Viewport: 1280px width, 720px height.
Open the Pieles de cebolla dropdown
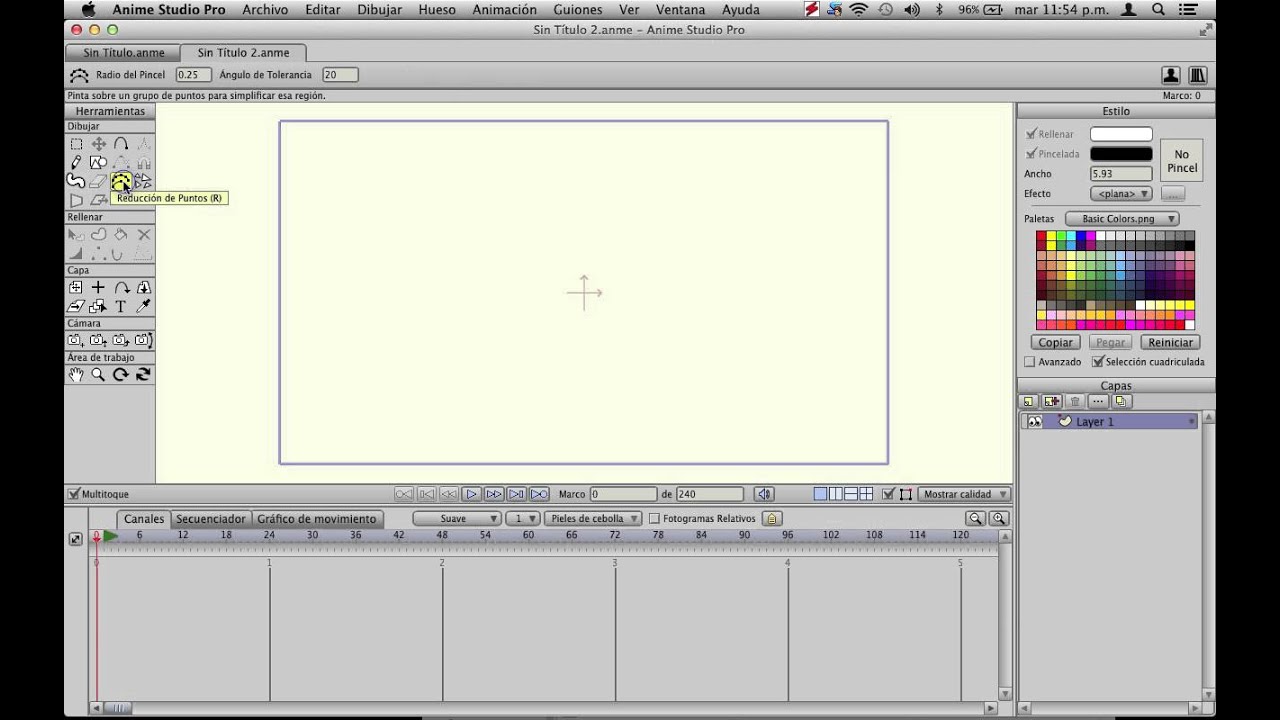[594, 519]
